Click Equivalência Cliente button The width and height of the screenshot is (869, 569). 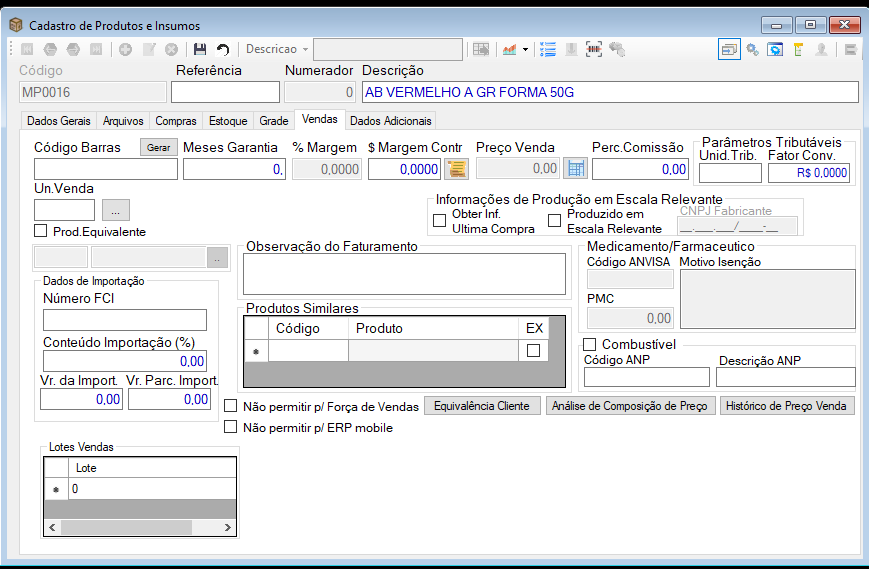click(x=482, y=406)
